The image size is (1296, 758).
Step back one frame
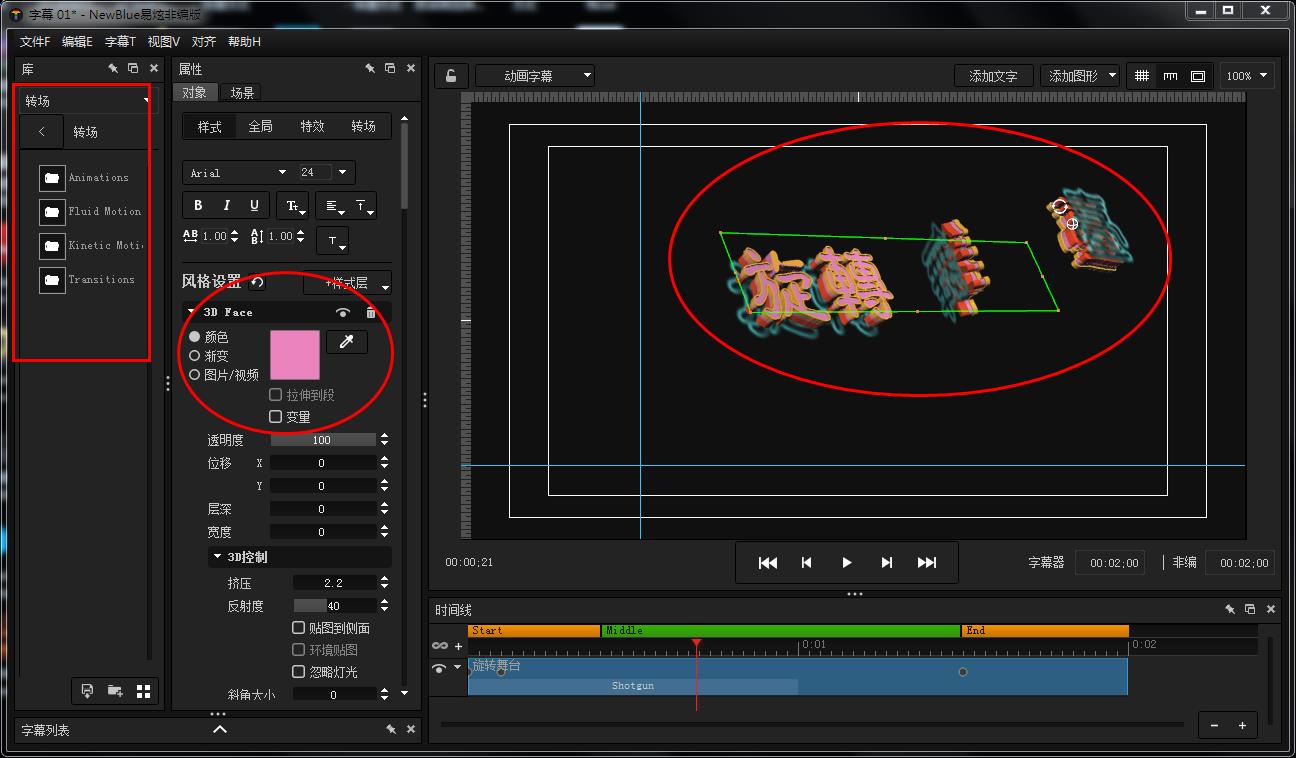pos(807,563)
